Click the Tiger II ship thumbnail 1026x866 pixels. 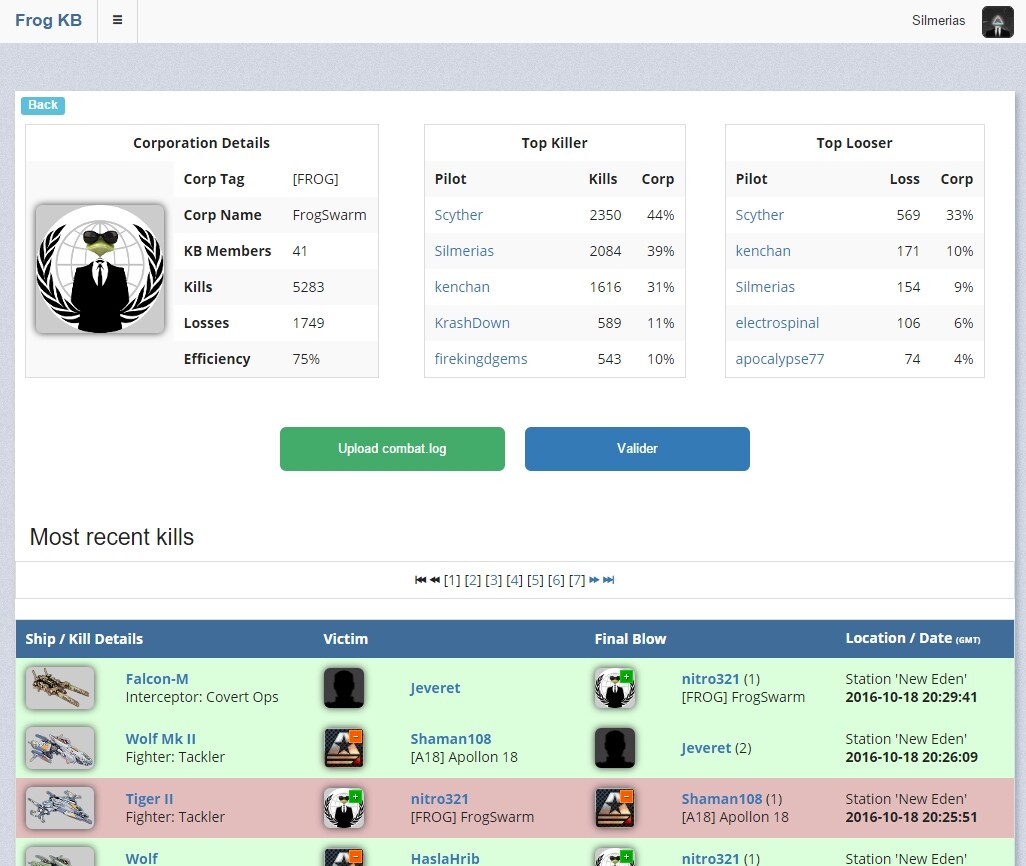click(60, 808)
